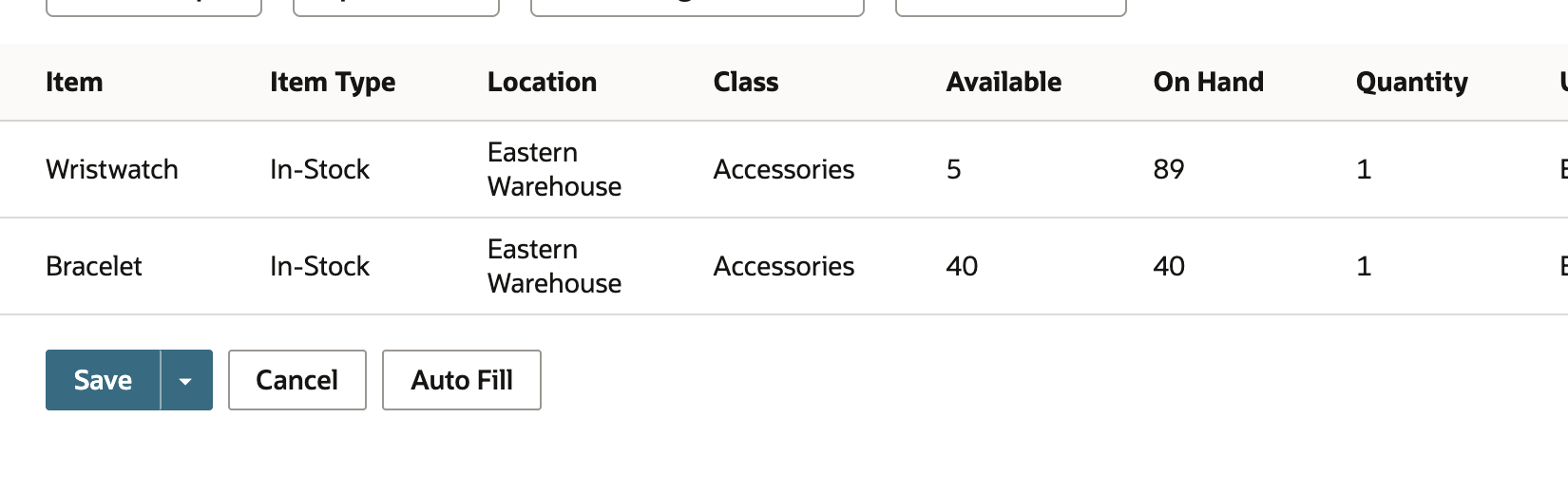The width and height of the screenshot is (1568, 494).
Task: Select the Item Type column header
Action: pos(333,83)
